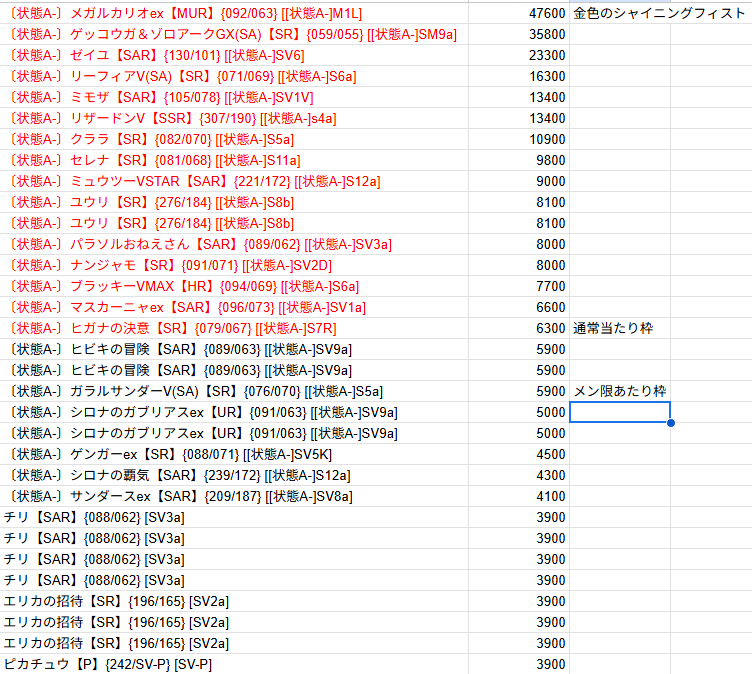This screenshot has height=674, width=752.
Task: Click the ゲッコウガ＆ゾロアークGX card cell
Action: [x=232, y=34]
